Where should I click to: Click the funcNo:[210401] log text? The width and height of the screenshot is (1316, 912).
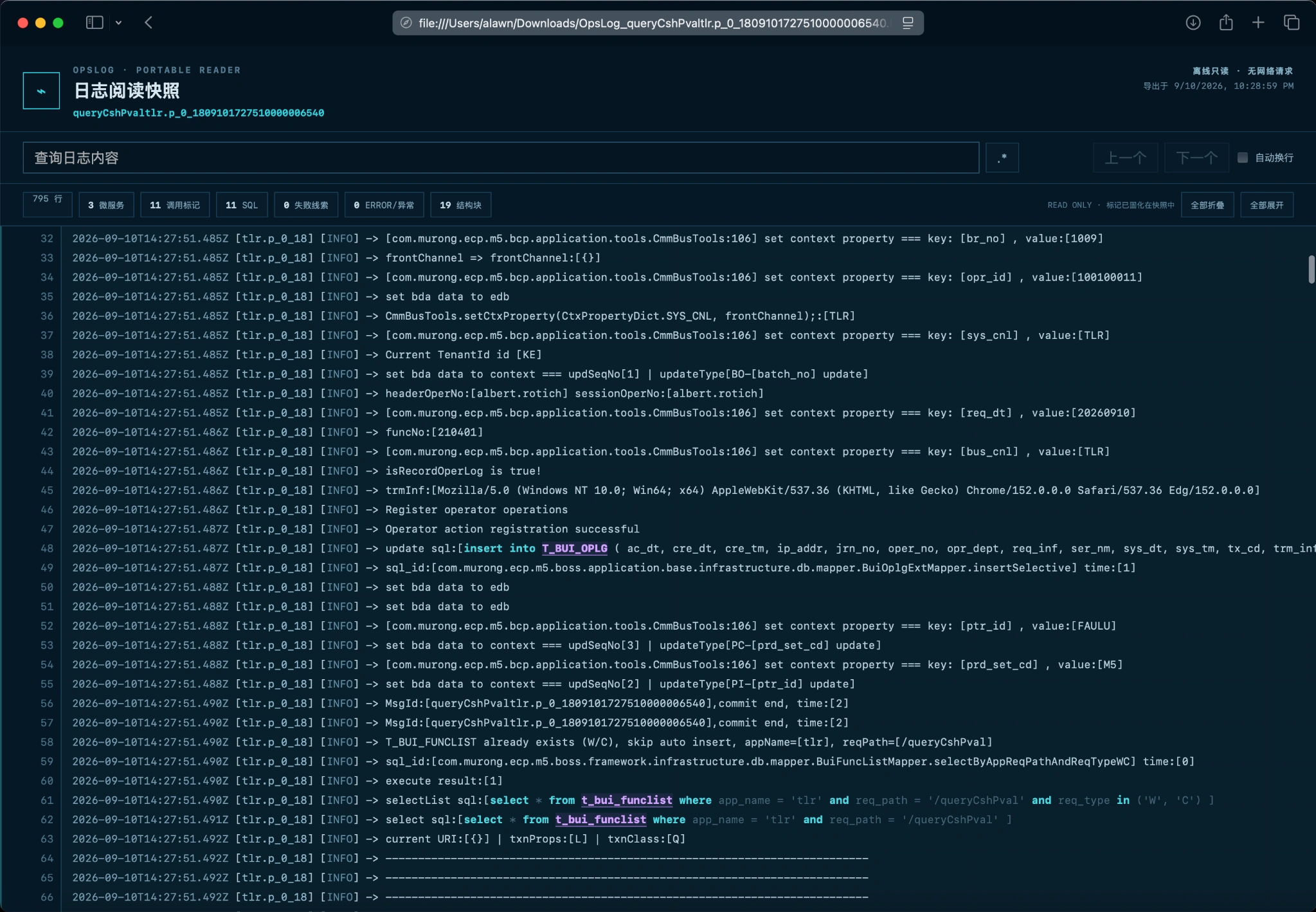(x=434, y=432)
